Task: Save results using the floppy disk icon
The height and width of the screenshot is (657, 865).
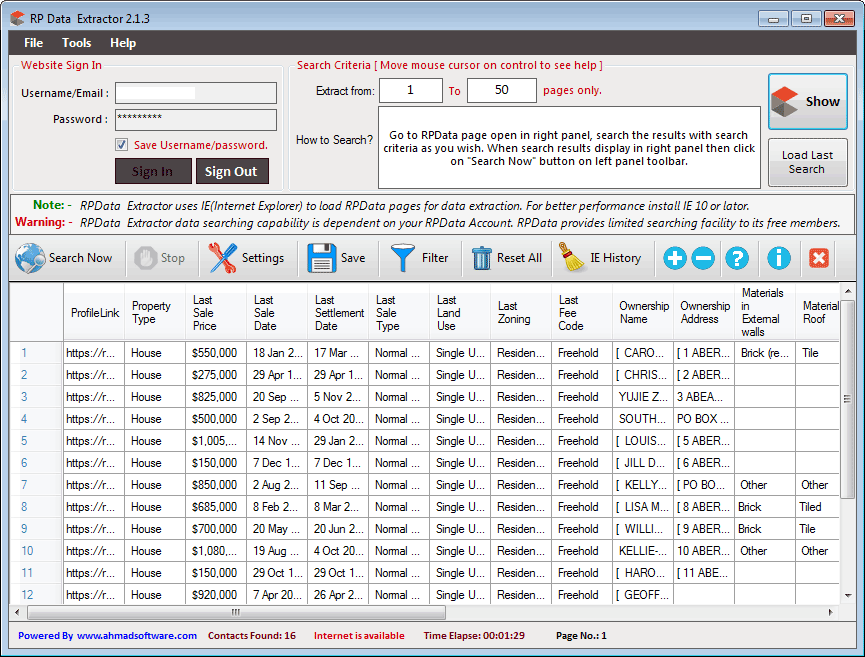Action: click(x=322, y=258)
